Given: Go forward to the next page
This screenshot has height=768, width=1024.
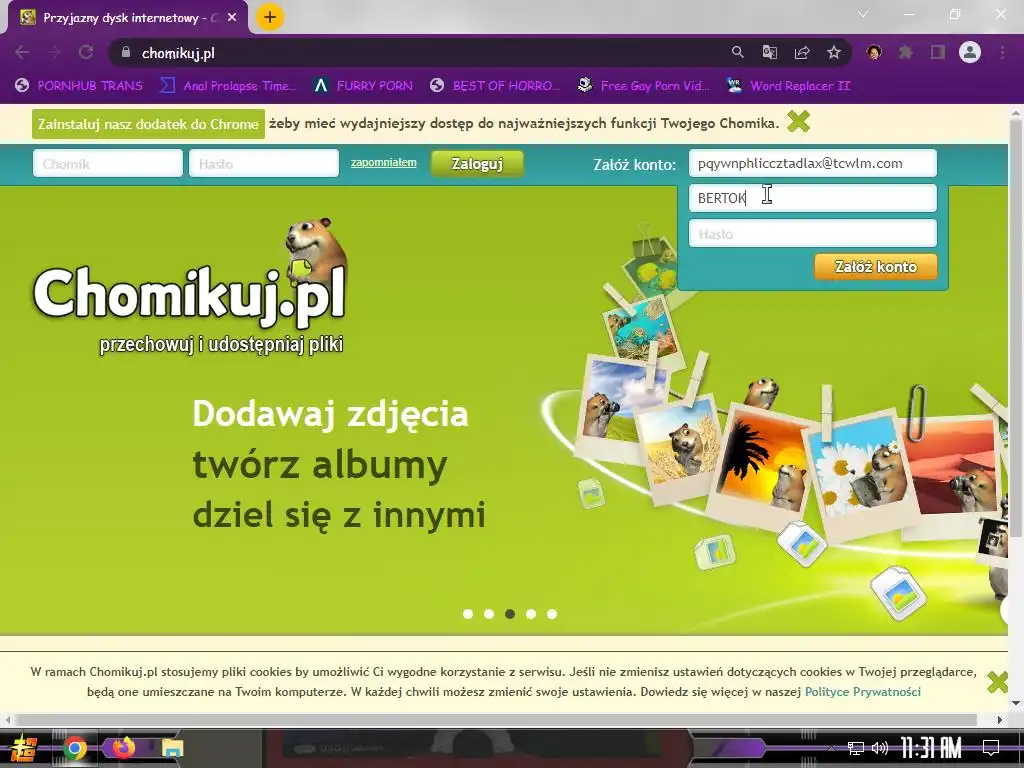Looking at the screenshot, I should tap(54, 52).
